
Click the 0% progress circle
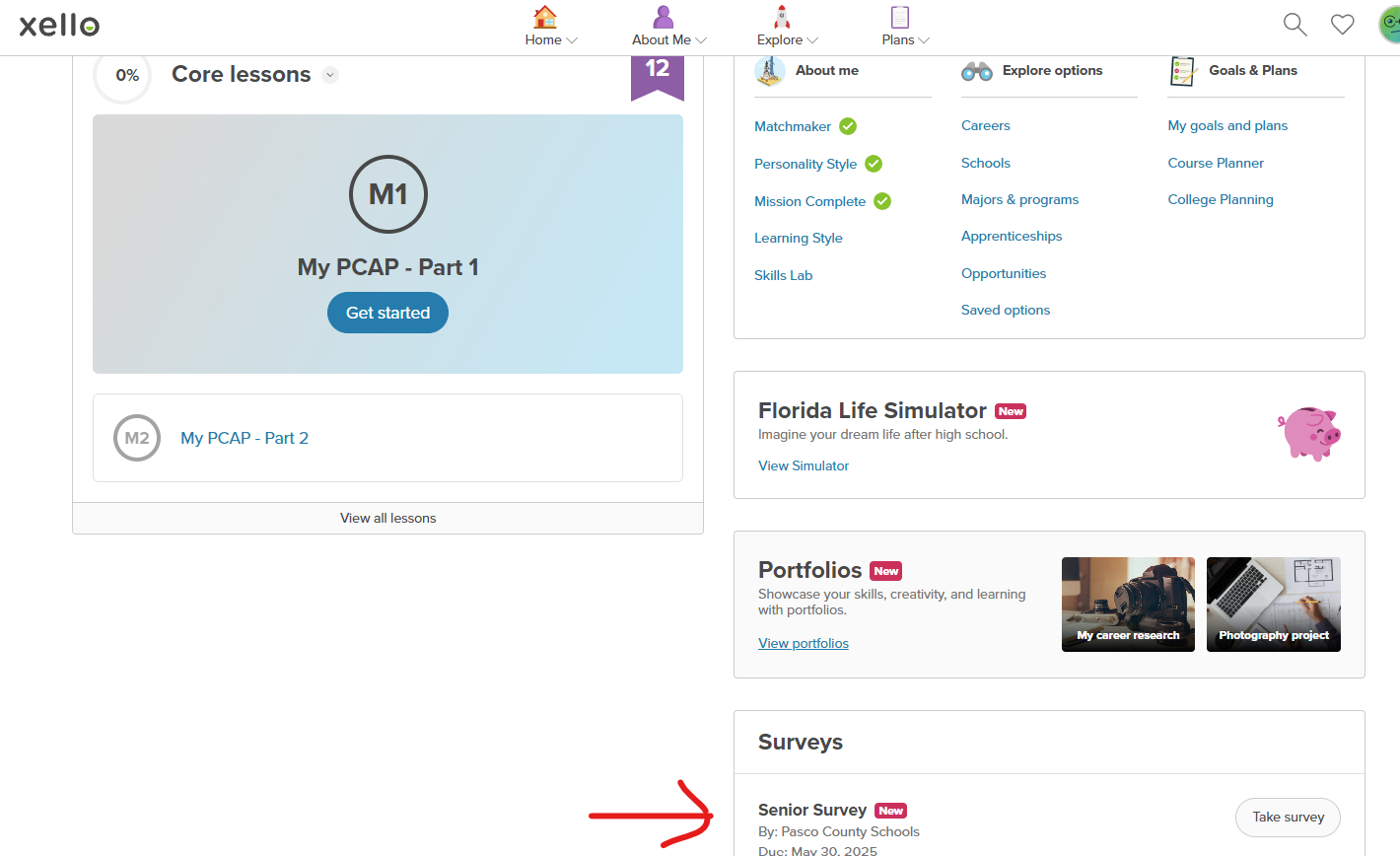(x=123, y=76)
